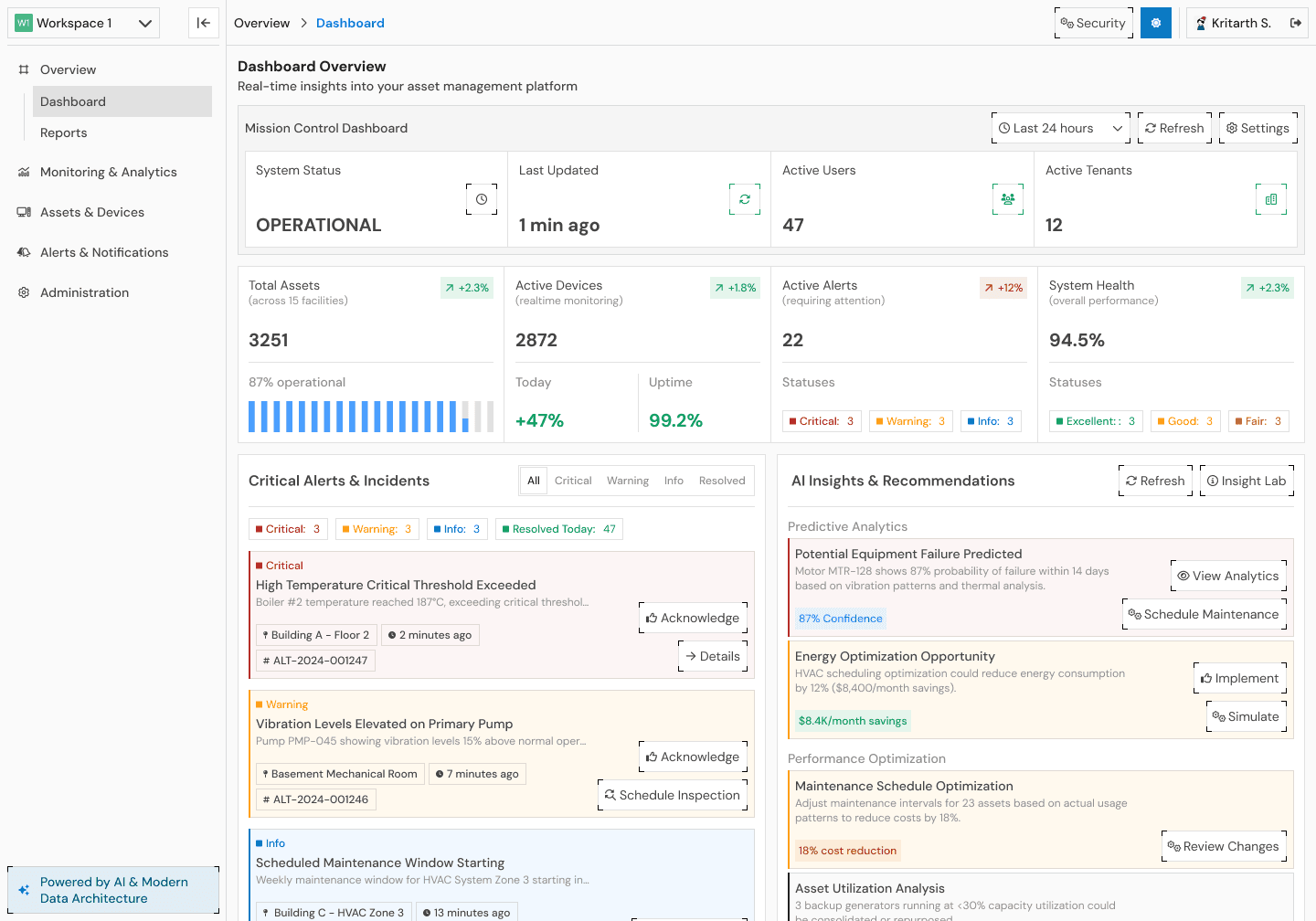1316x921 pixels.
Task: Click the Security button
Action: point(1094,23)
